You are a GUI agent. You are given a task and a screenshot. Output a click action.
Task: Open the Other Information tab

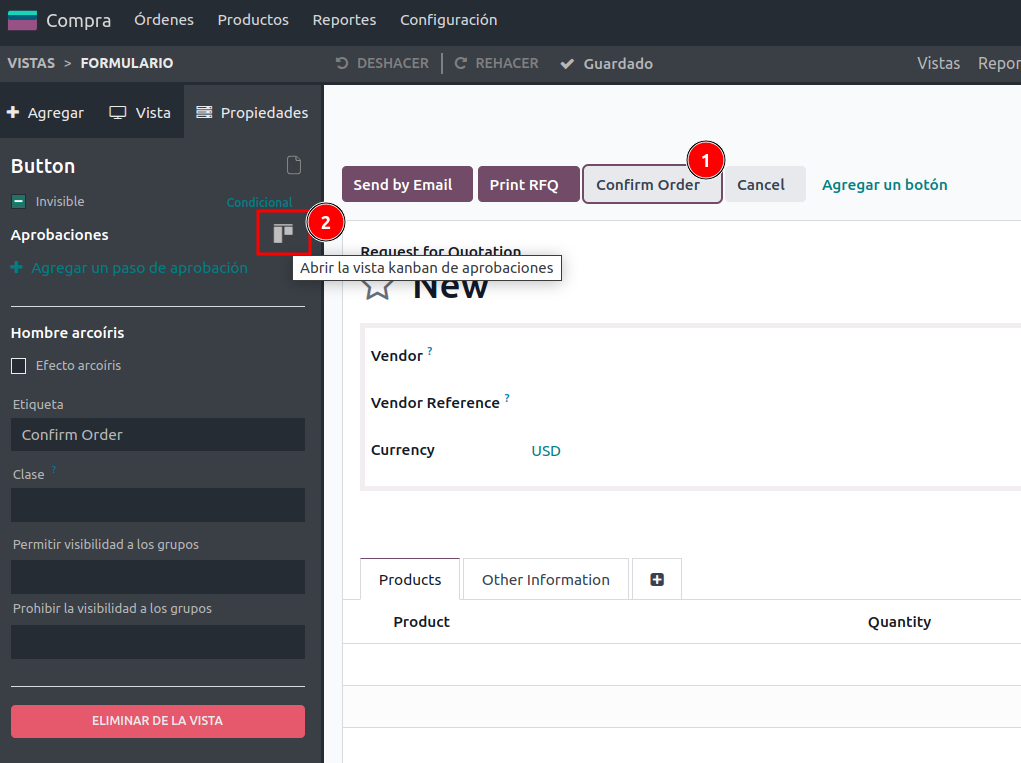[546, 579]
